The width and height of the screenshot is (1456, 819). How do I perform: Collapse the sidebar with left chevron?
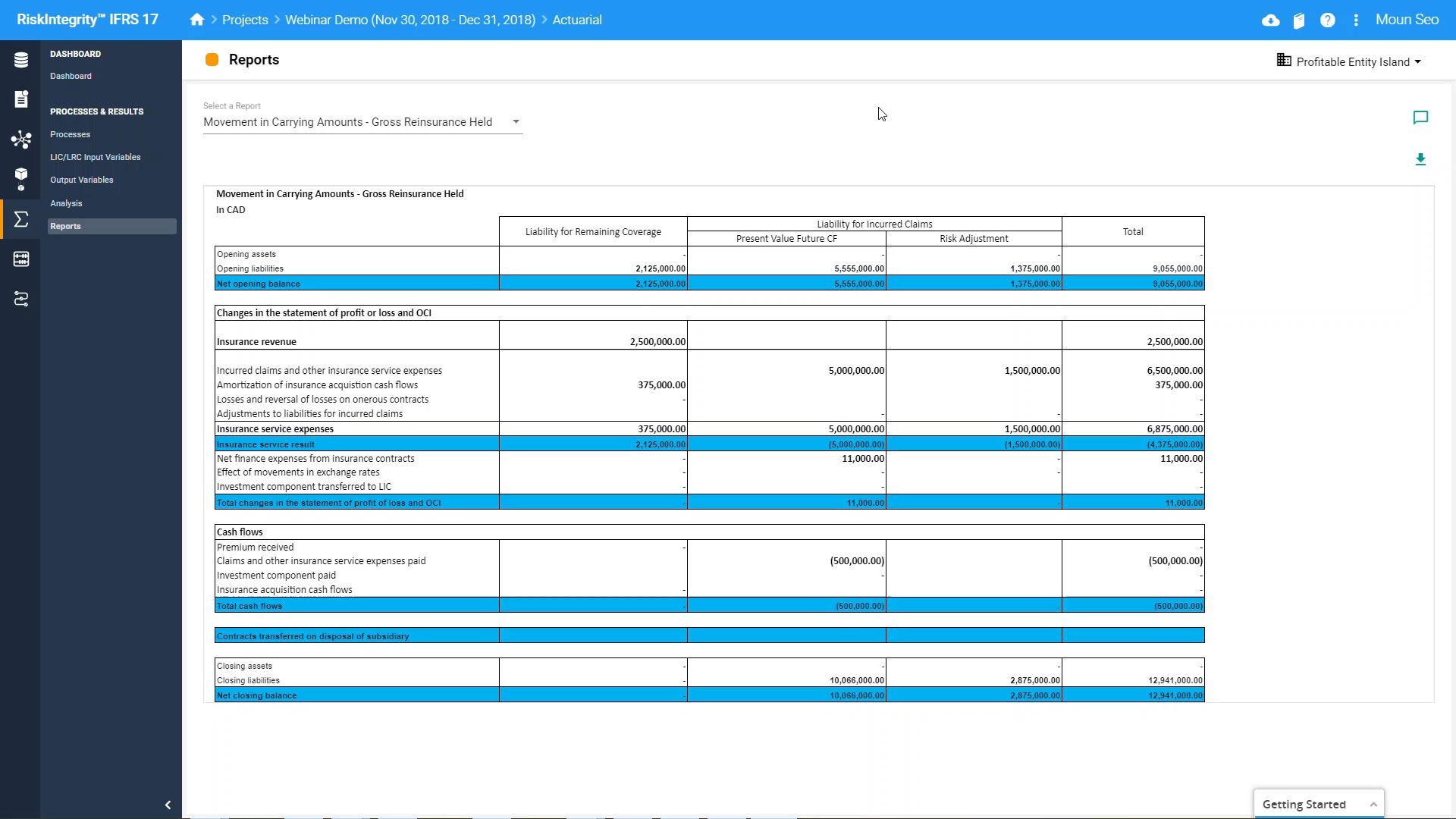[x=168, y=805]
